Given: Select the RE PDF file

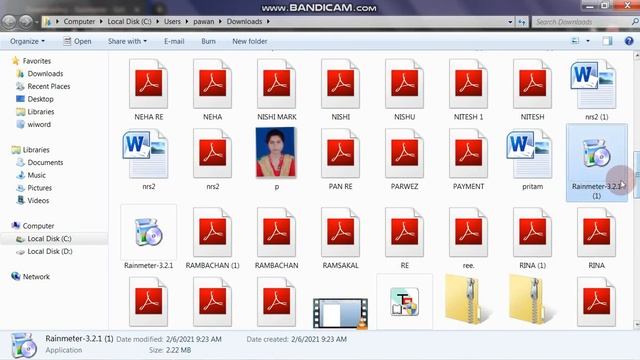Looking at the screenshot, I should [404, 238].
